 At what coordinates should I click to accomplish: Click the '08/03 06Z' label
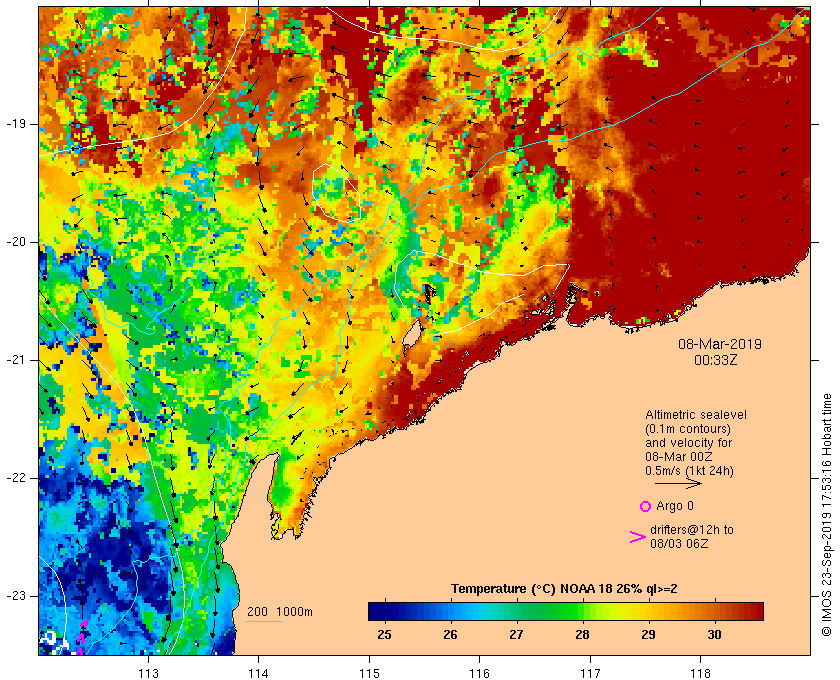[679, 543]
